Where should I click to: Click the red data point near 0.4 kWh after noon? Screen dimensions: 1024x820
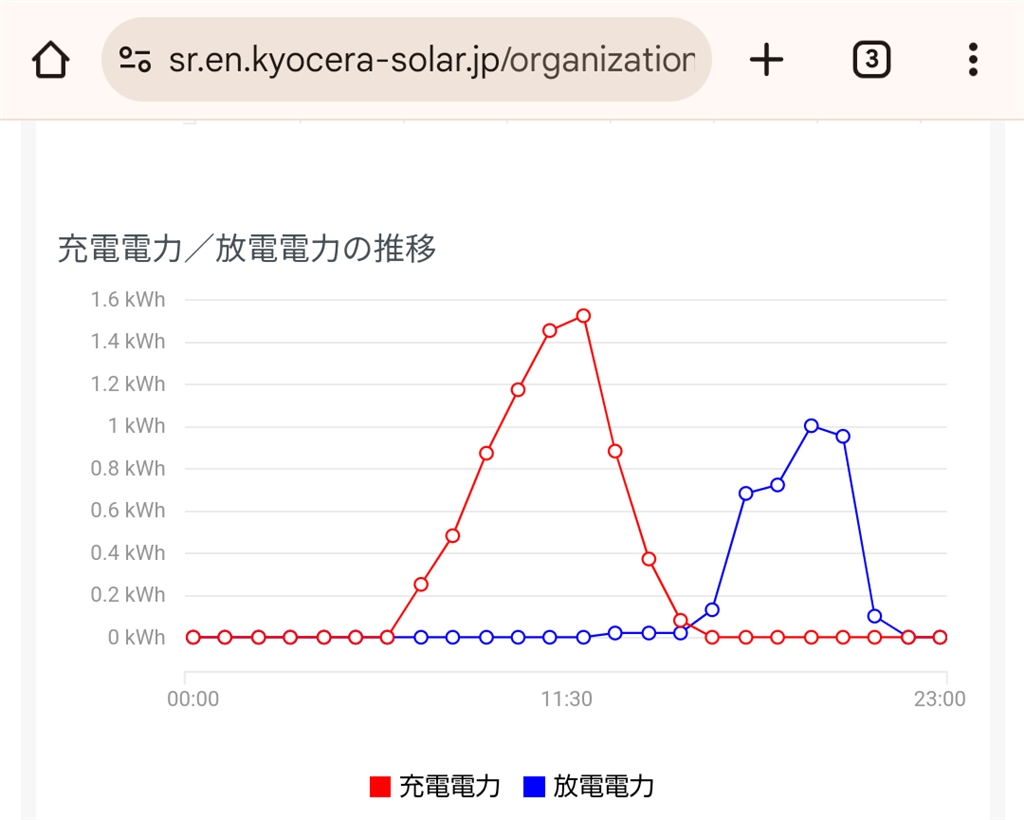[649, 559]
